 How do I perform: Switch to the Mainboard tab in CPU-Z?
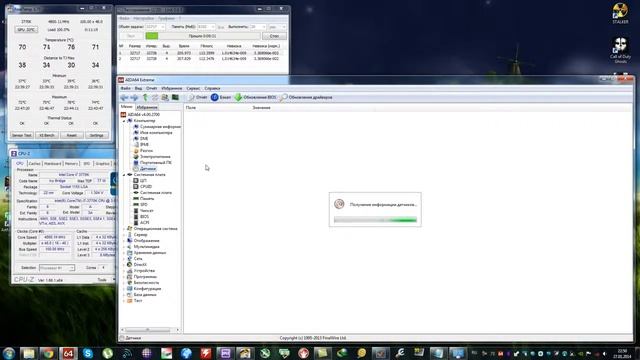pyautogui.click(x=52, y=164)
